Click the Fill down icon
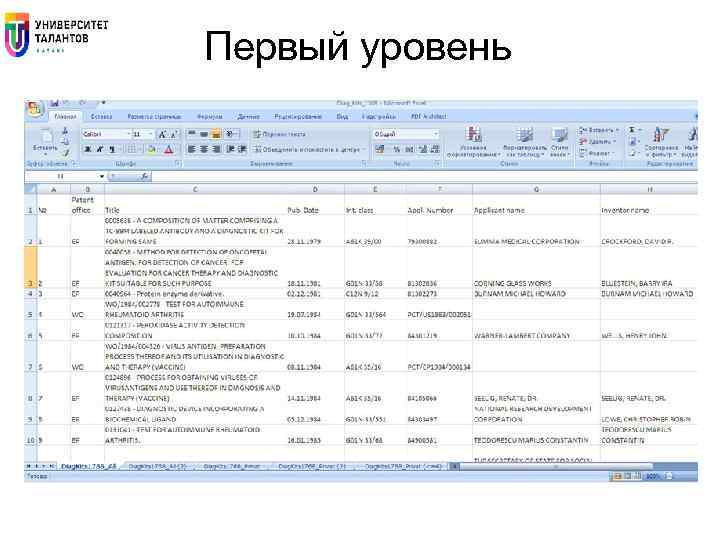 pyautogui.click(x=634, y=141)
